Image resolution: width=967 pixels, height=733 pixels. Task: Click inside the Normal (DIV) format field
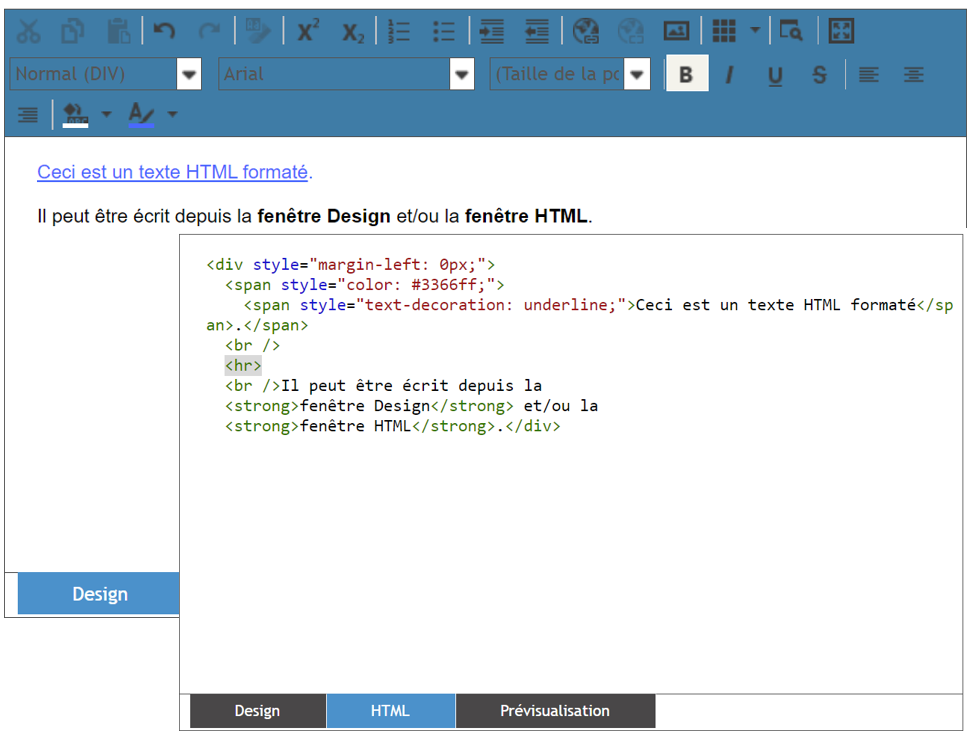click(x=94, y=75)
